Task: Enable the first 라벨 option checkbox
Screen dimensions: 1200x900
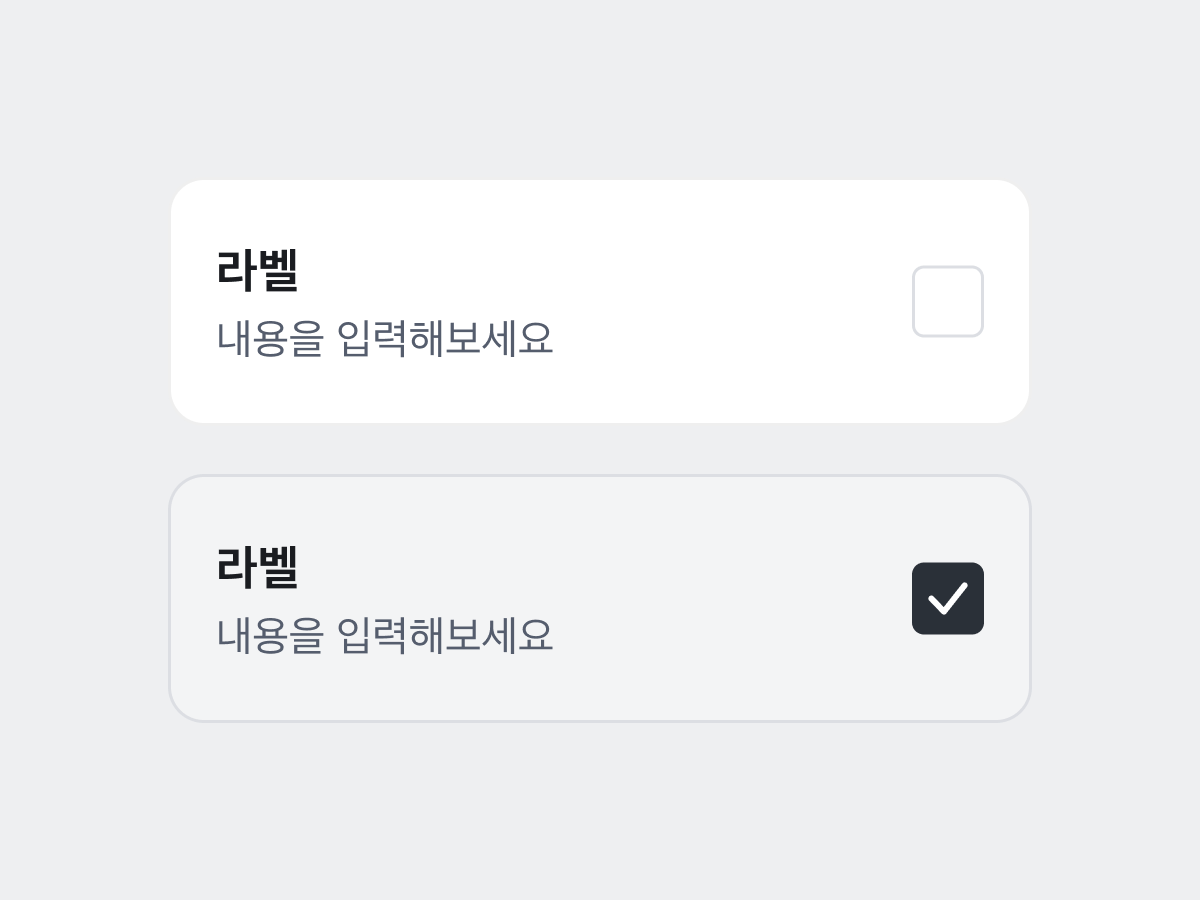Action: (947, 301)
